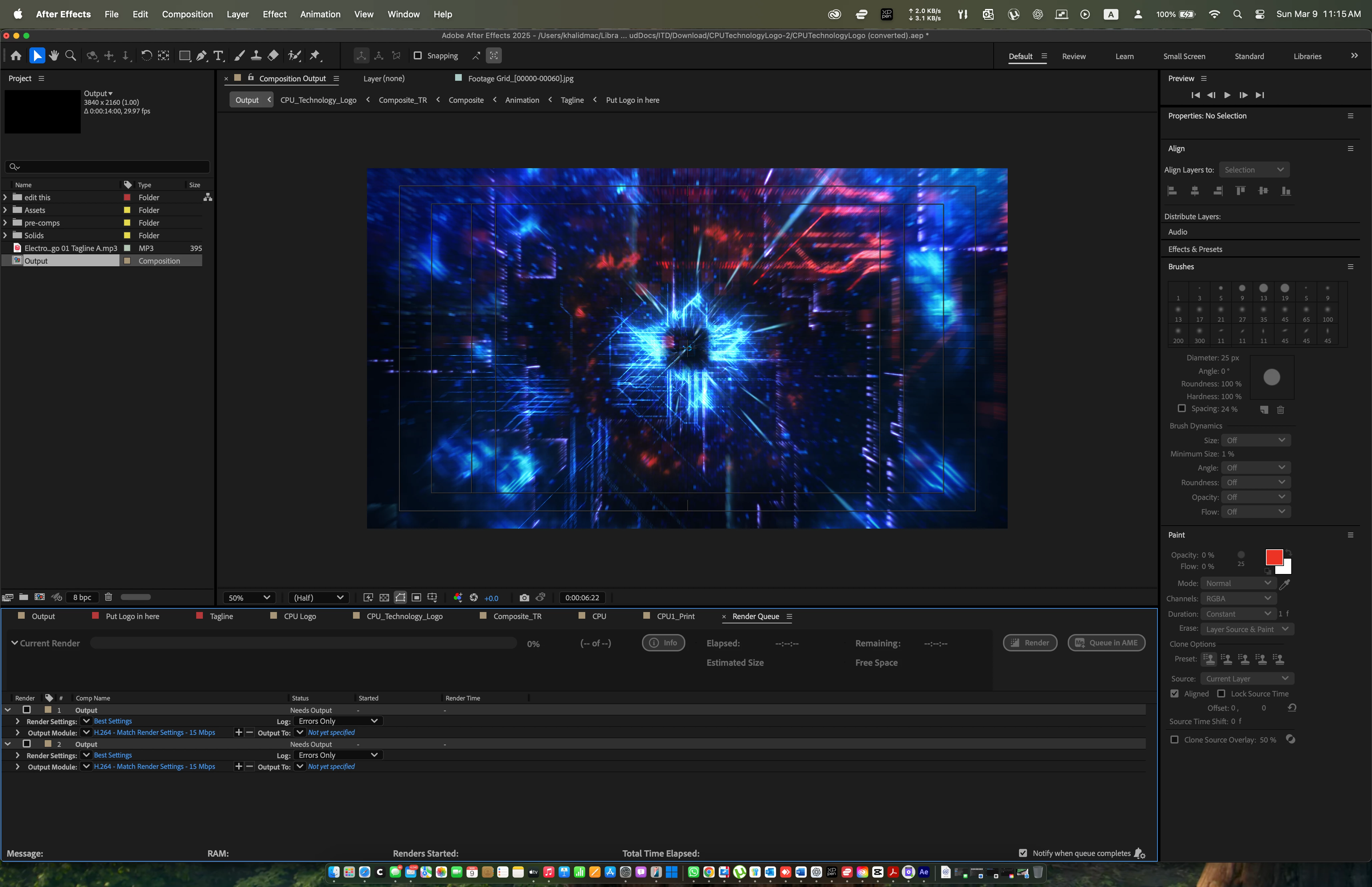Open the 50% magnification dropdown
The image size is (1372, 887).
point(249,598)
